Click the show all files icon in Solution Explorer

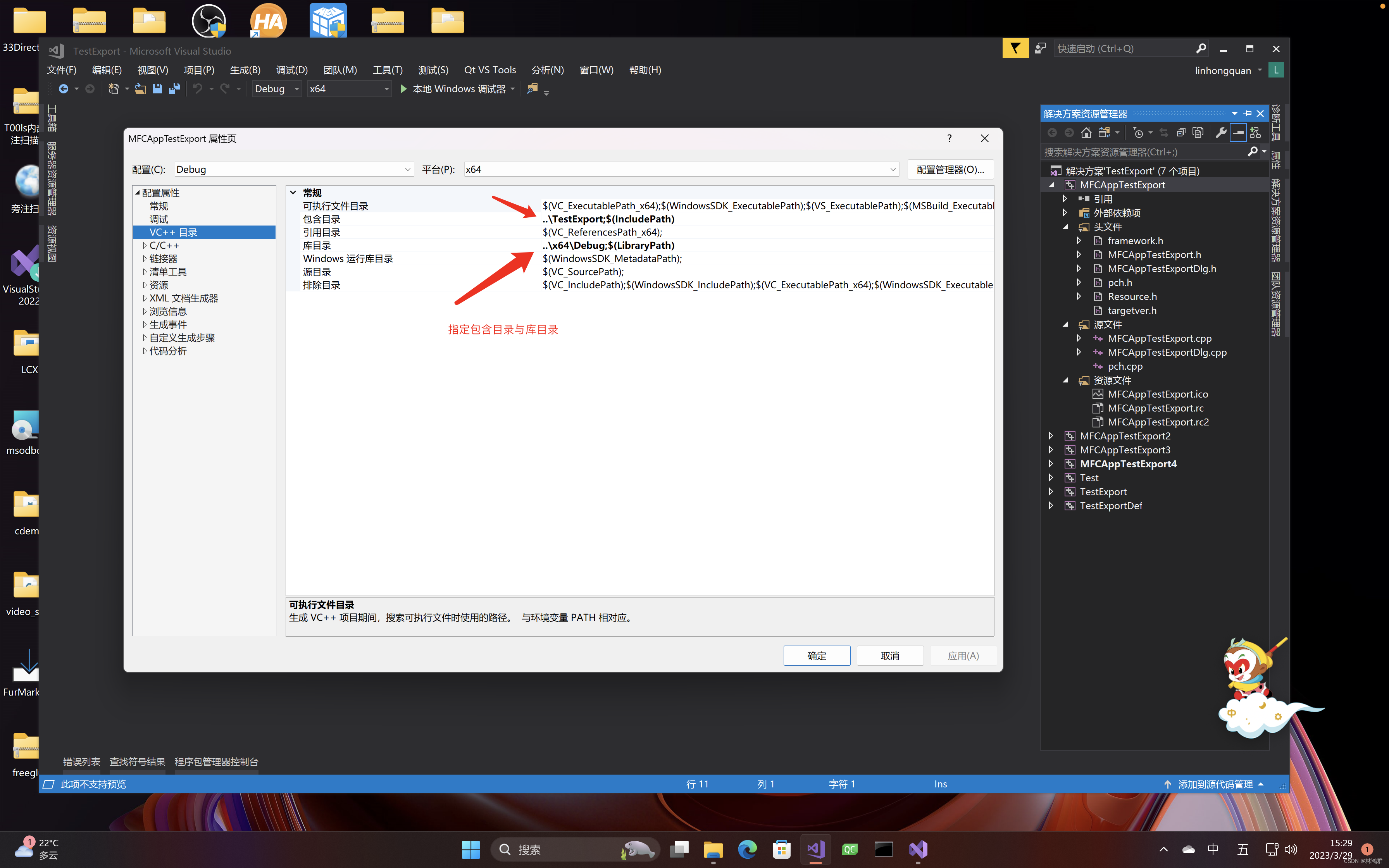pos(1198,133)
